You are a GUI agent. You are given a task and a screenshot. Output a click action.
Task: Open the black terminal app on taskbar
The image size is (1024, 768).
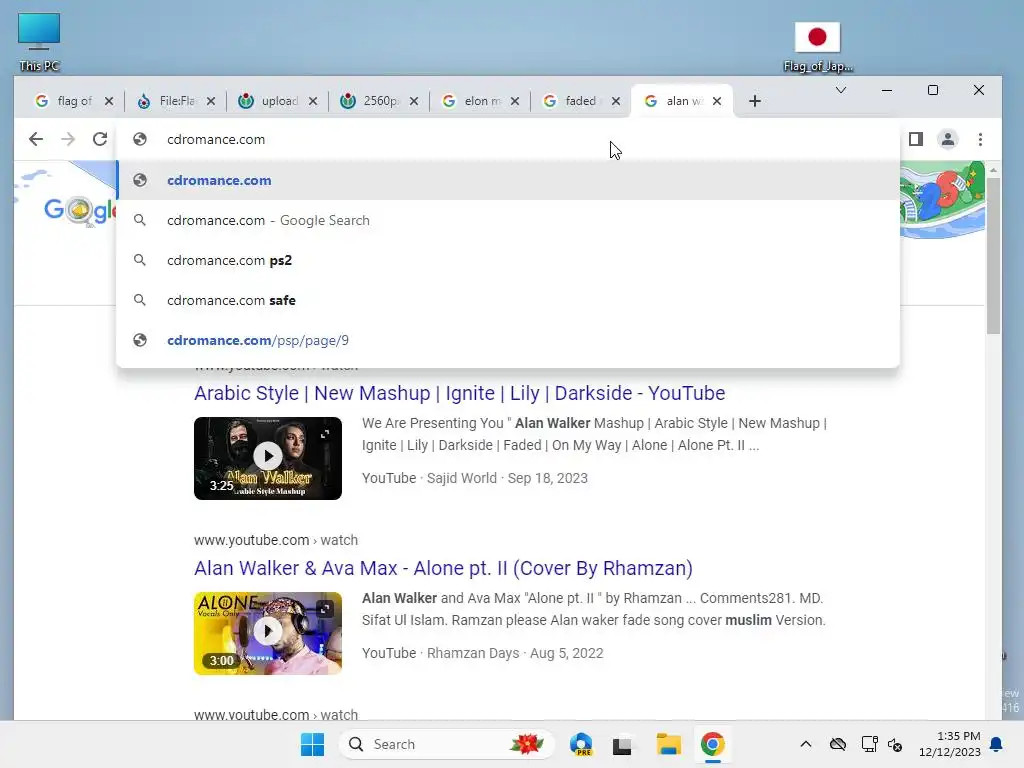click(622, 744)
